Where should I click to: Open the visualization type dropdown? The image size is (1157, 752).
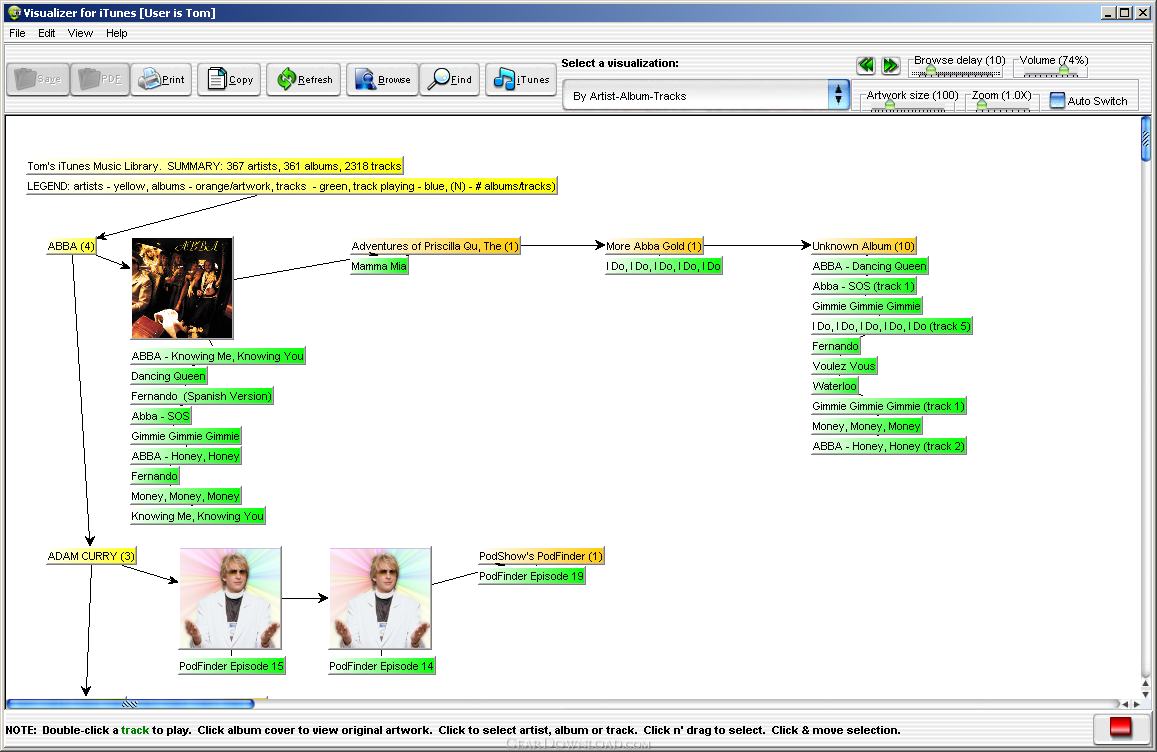pyautogui.click(x=706, y=96)
